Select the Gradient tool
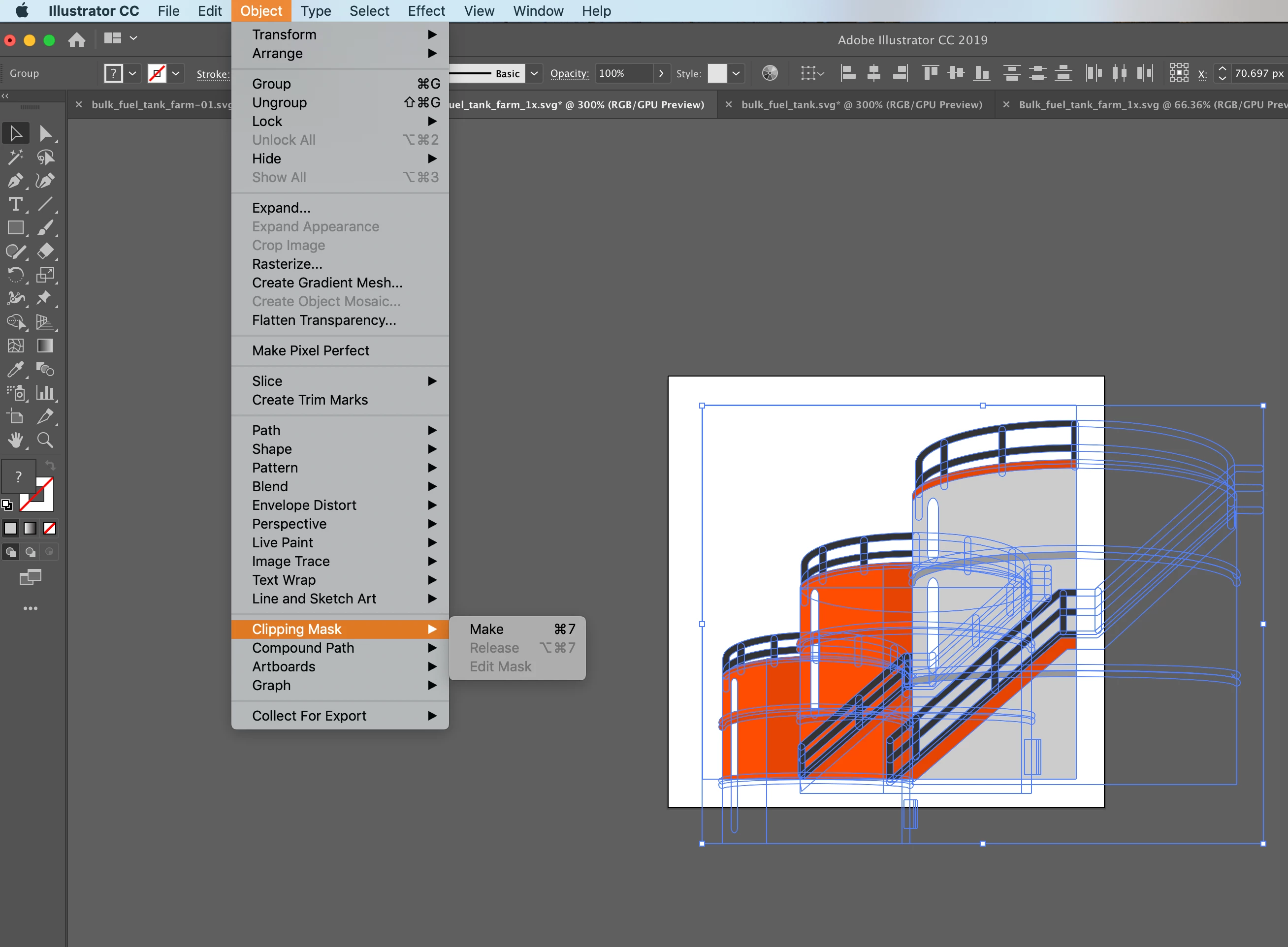The height and width of the screenshot is (947, 1288). [45, 346]
